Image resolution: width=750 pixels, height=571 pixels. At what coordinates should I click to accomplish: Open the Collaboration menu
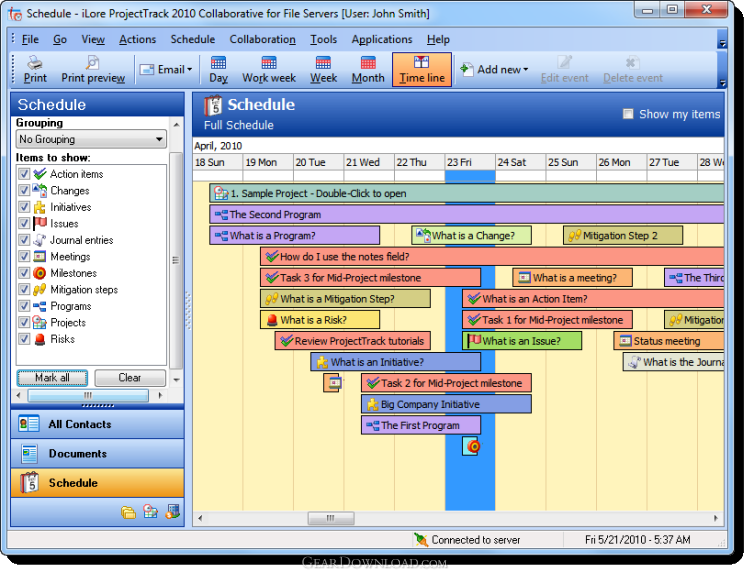click(x=263, y=39)
